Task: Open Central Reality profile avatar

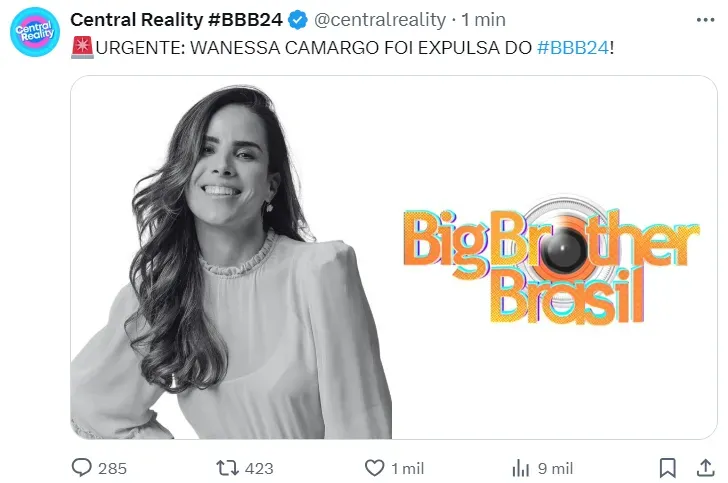Action: click(x=35, y=32)
